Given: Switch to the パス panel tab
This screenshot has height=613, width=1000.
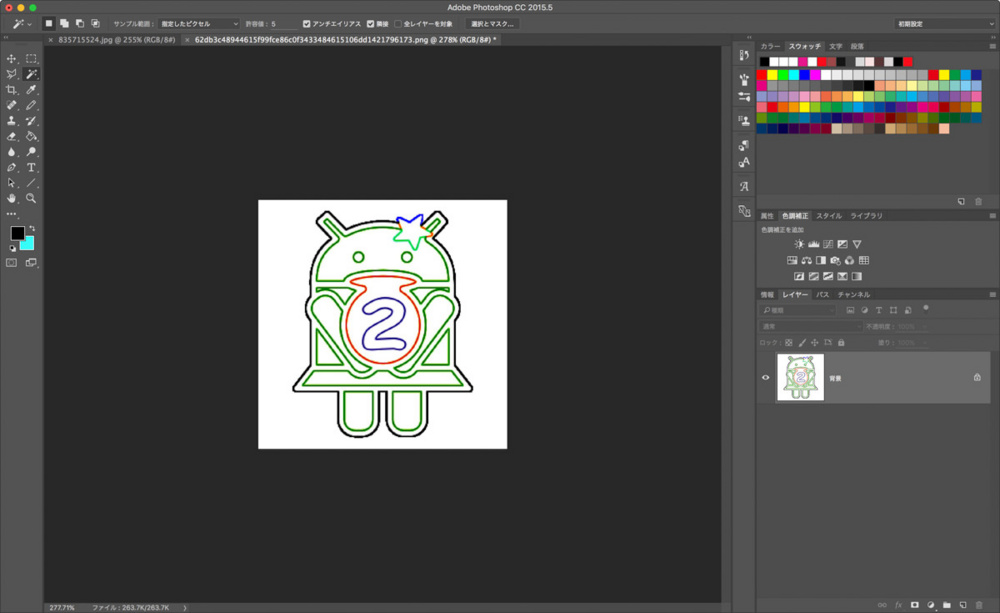Looking at the screenshot, I should click(823, 295).
